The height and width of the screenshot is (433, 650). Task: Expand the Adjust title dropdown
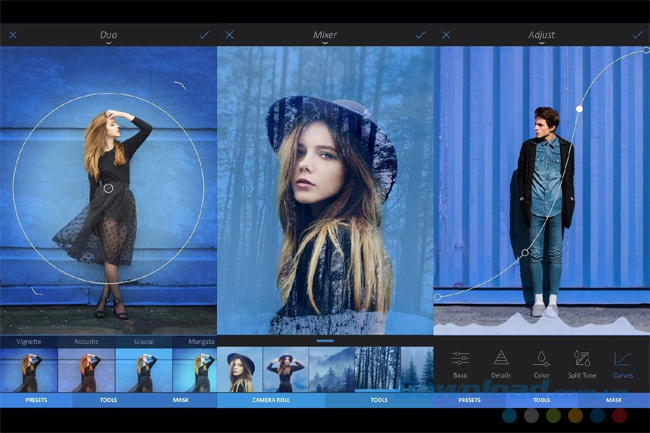click(541, 36)
